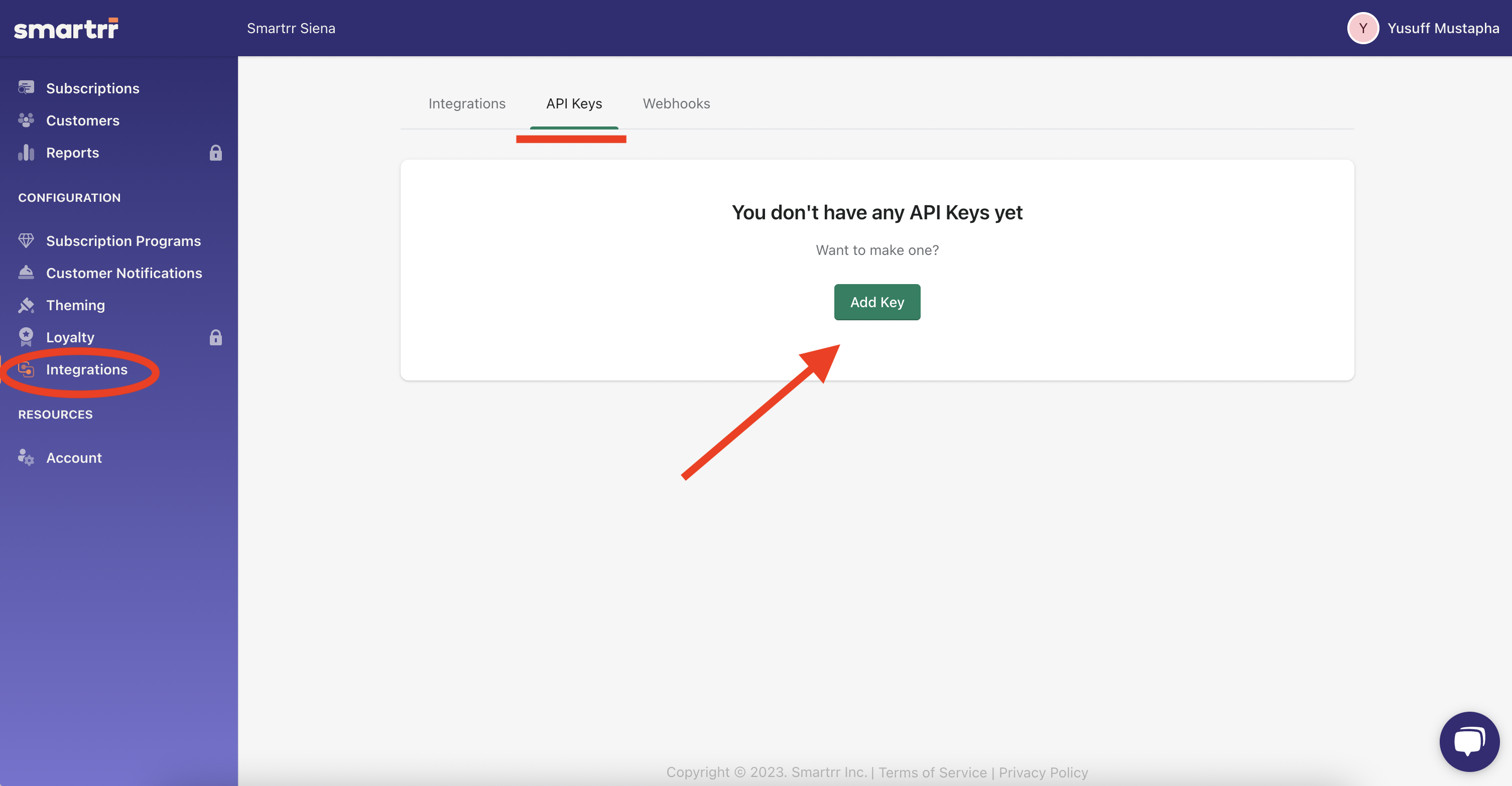Image resolution: width=1512 pixels, height=786 pixels.
Task: Open the Account page
Action: pos(74,458)
